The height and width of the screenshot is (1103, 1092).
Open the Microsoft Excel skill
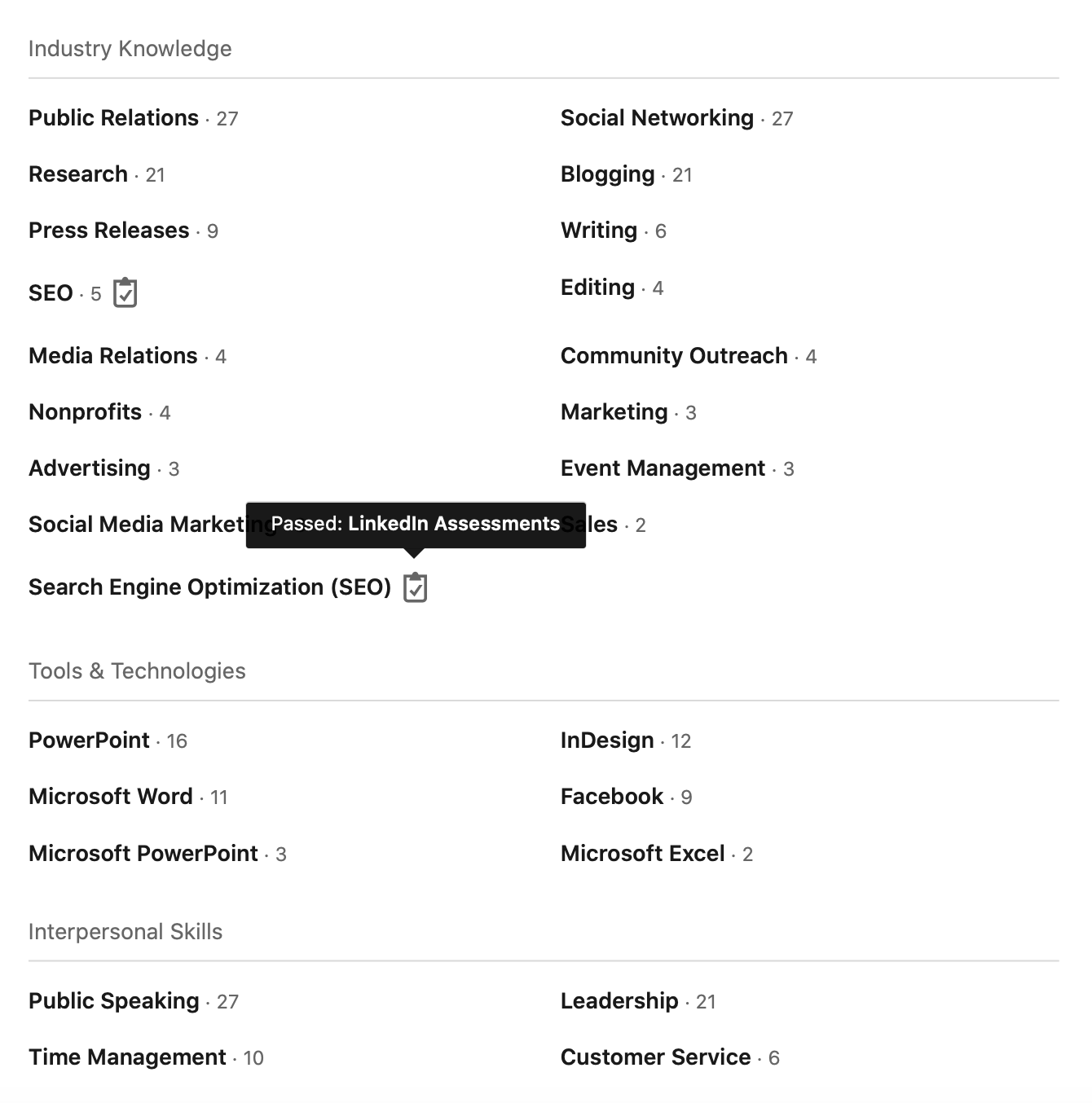[642, 854]
